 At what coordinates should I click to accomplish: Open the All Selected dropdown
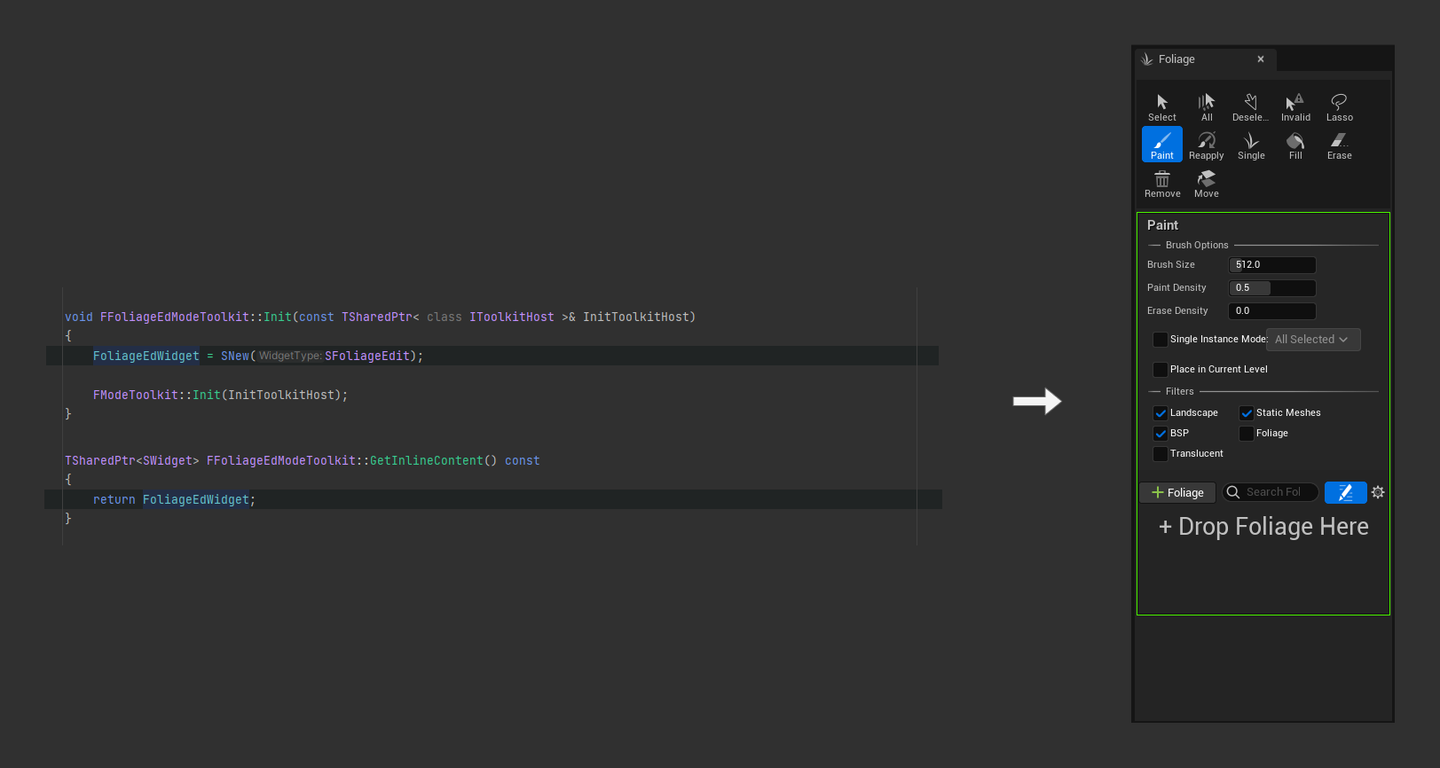coord(1313,340)
